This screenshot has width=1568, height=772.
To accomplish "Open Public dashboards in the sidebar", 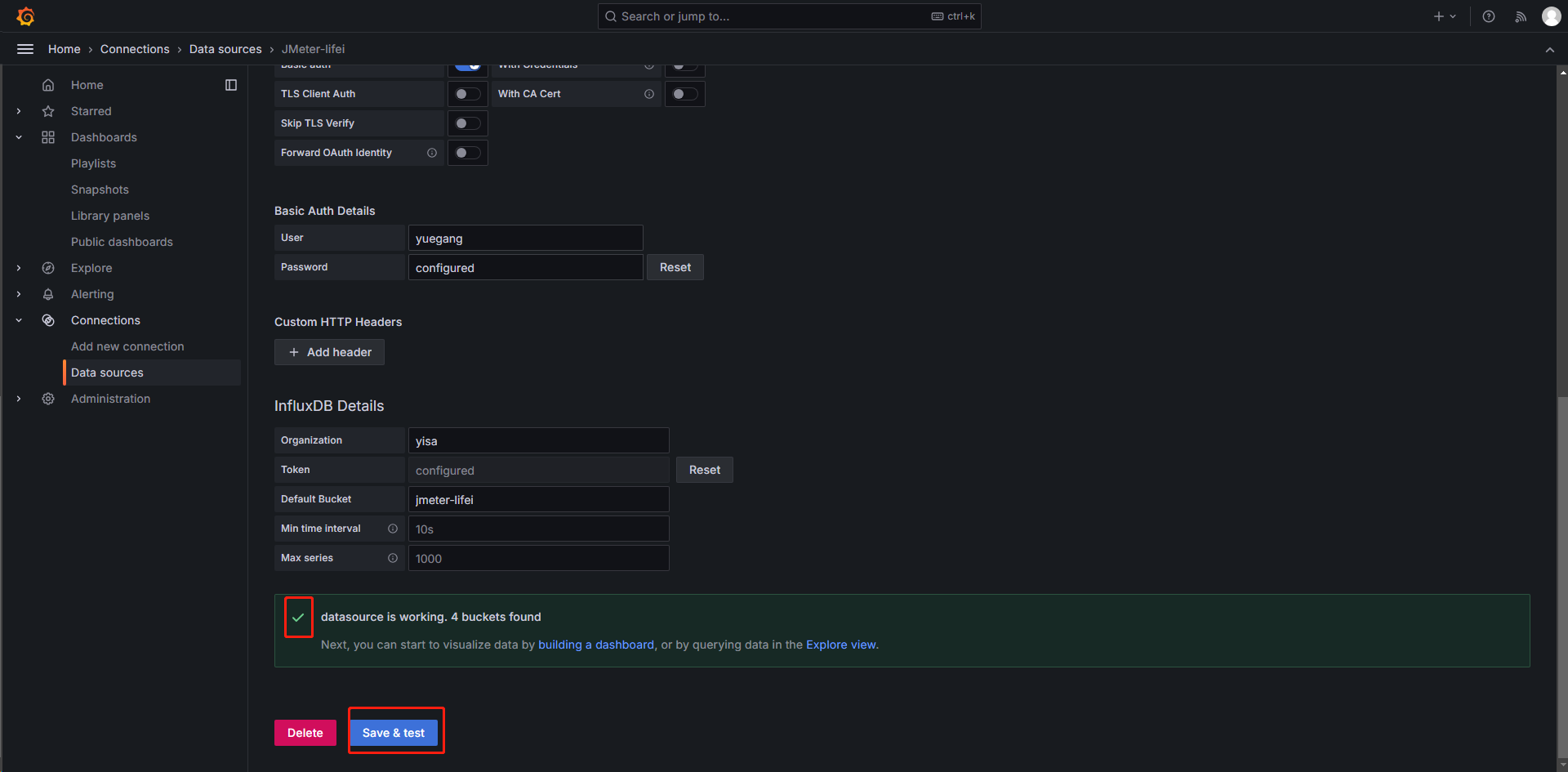I will [x=122, y=242].
